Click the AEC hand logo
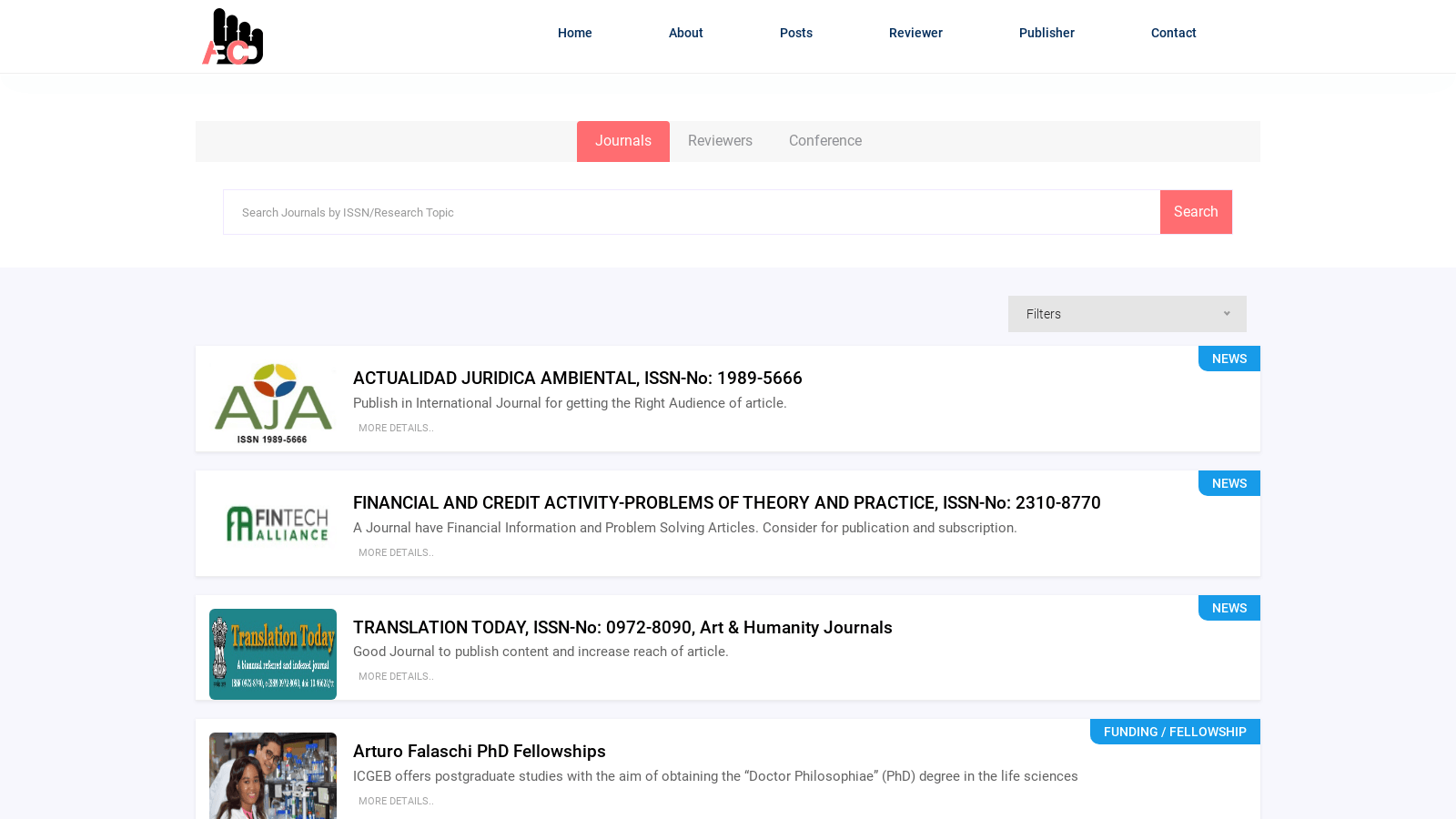Viewport: 1456px width, 819px height. point(233,36)
